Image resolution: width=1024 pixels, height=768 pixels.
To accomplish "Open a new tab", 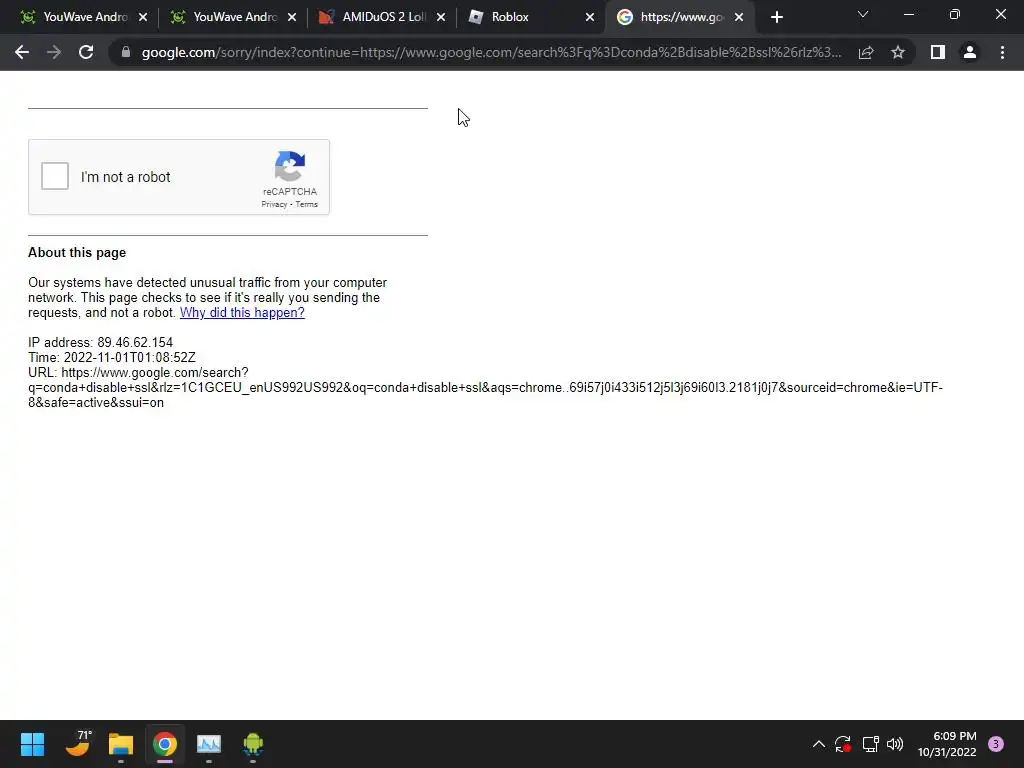I will click(x=776, y=17).
